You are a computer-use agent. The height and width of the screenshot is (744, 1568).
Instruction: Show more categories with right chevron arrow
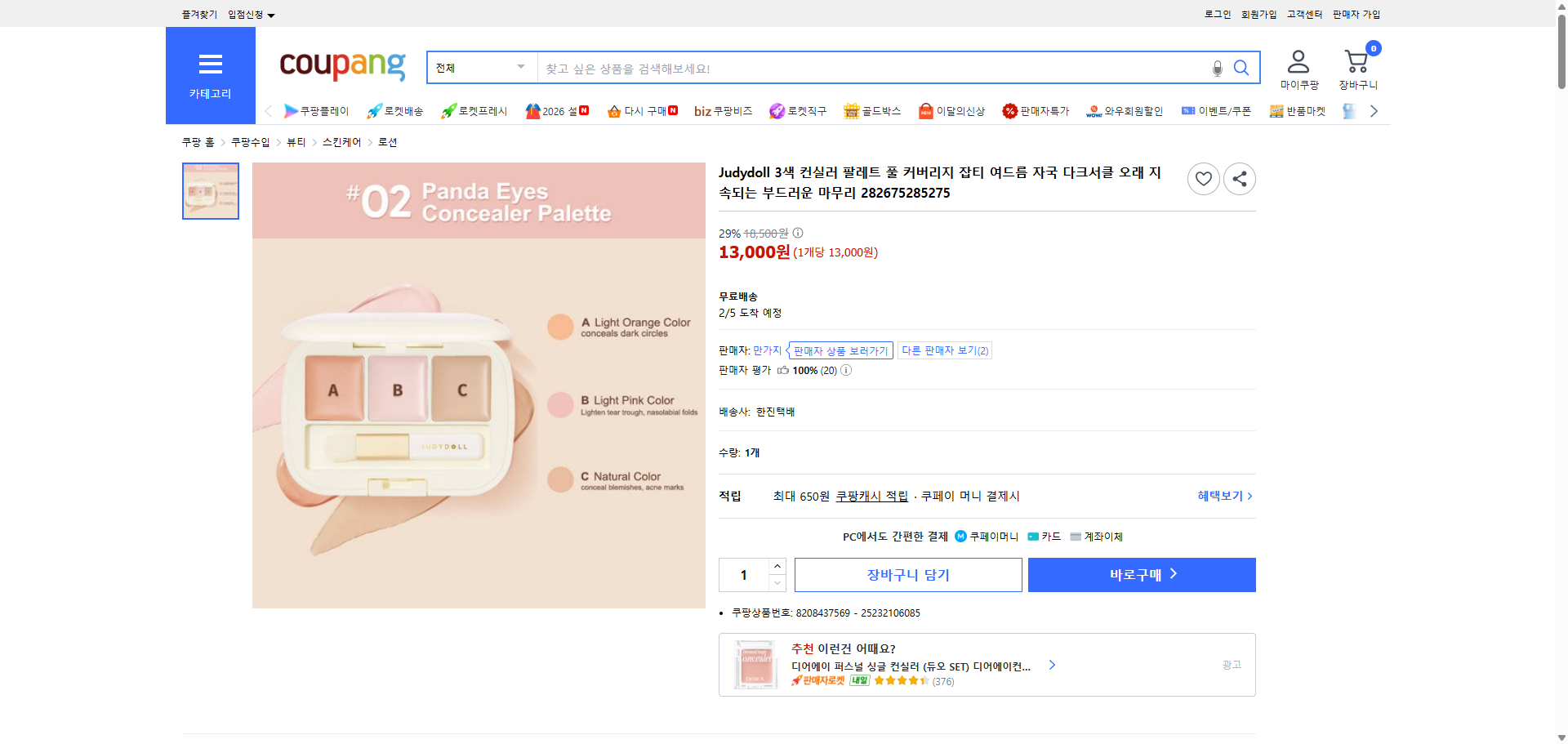pos(1374,110)
